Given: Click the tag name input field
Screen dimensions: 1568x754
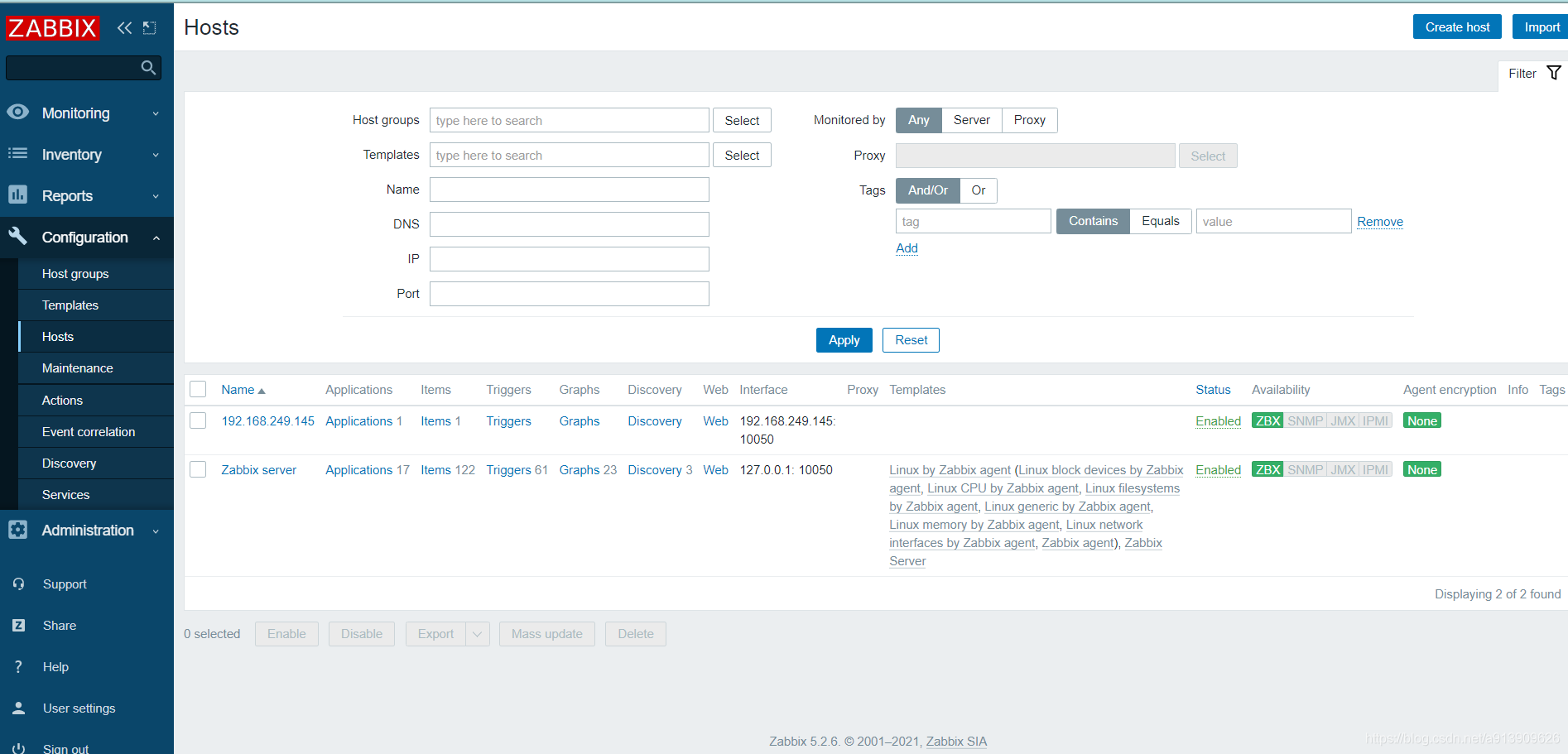Looking at the screenshot, I should (x=974, y=221).
